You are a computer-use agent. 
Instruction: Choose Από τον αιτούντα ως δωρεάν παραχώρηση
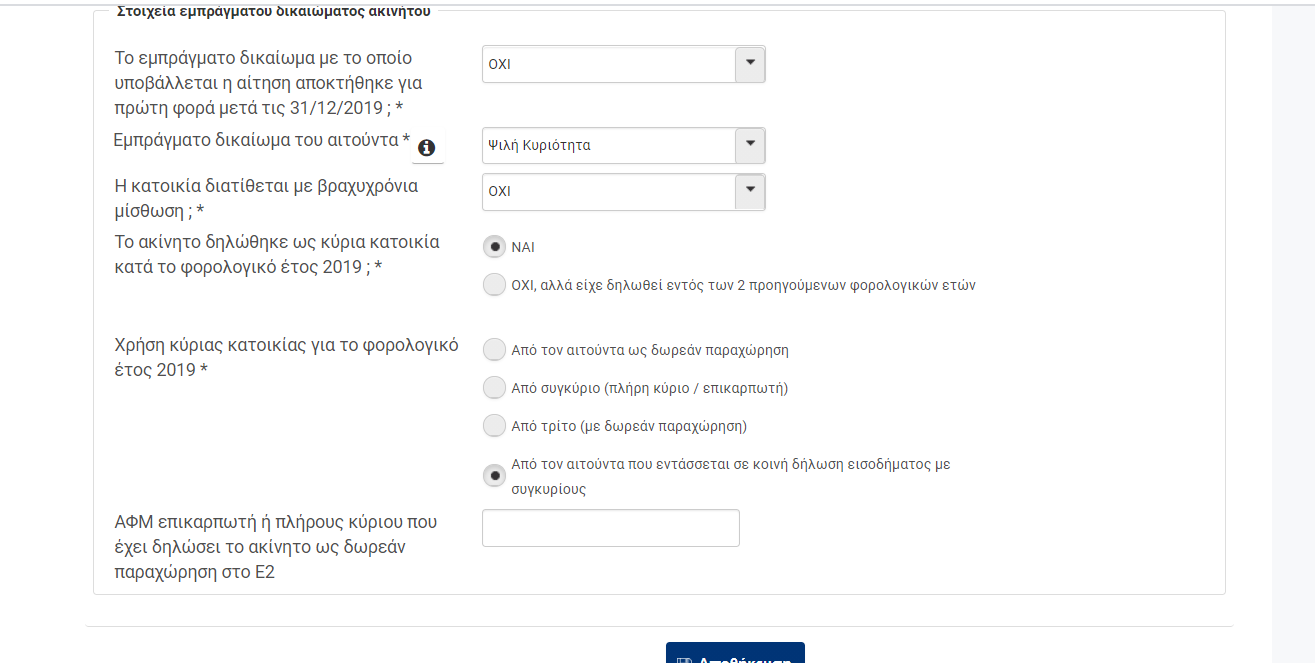click(494, 350)
